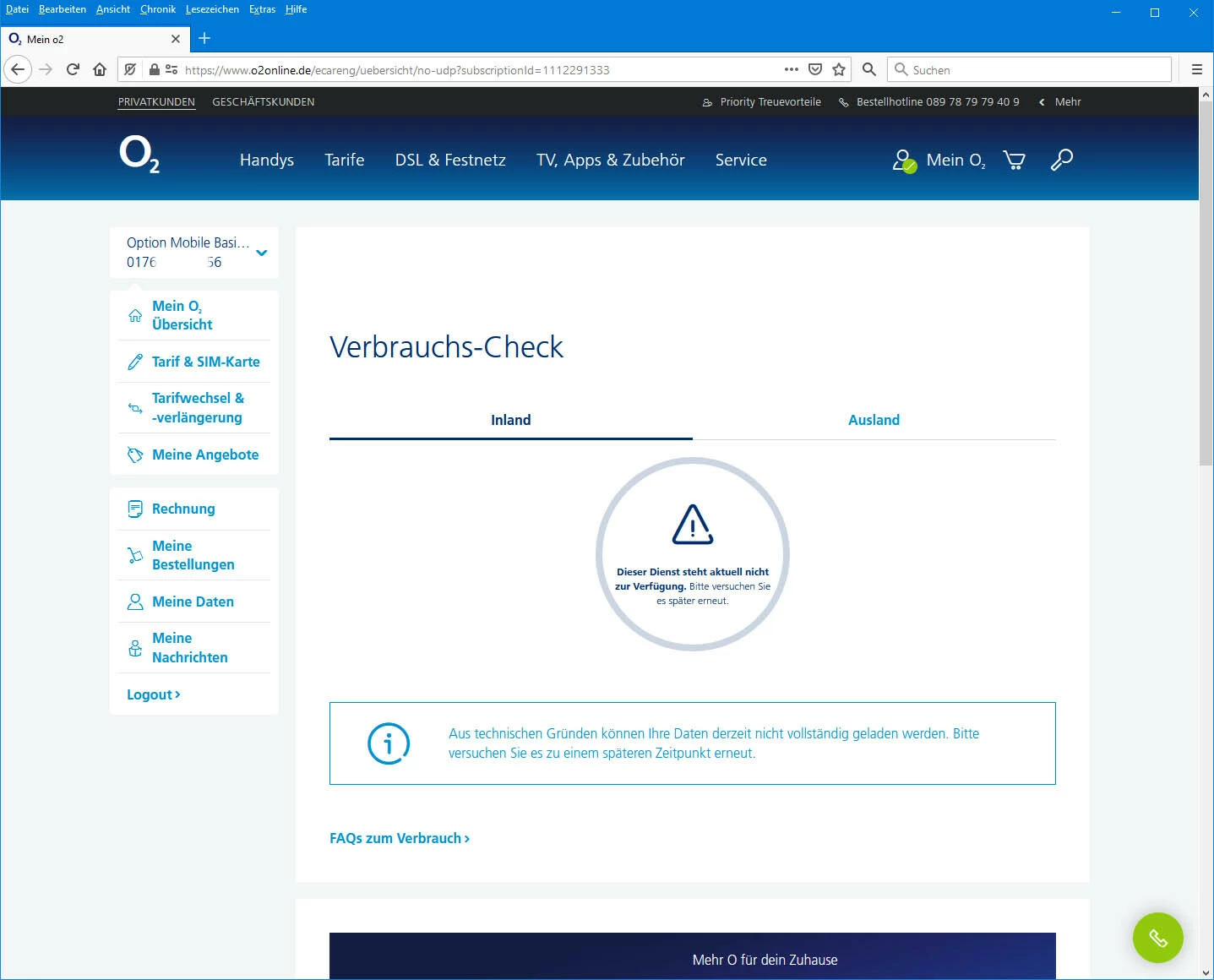The width and height of the screenshot is (1214, 980).
Task: Click the Bestellhotline 089 78 79 79 40 9 text
Action: 938,101
